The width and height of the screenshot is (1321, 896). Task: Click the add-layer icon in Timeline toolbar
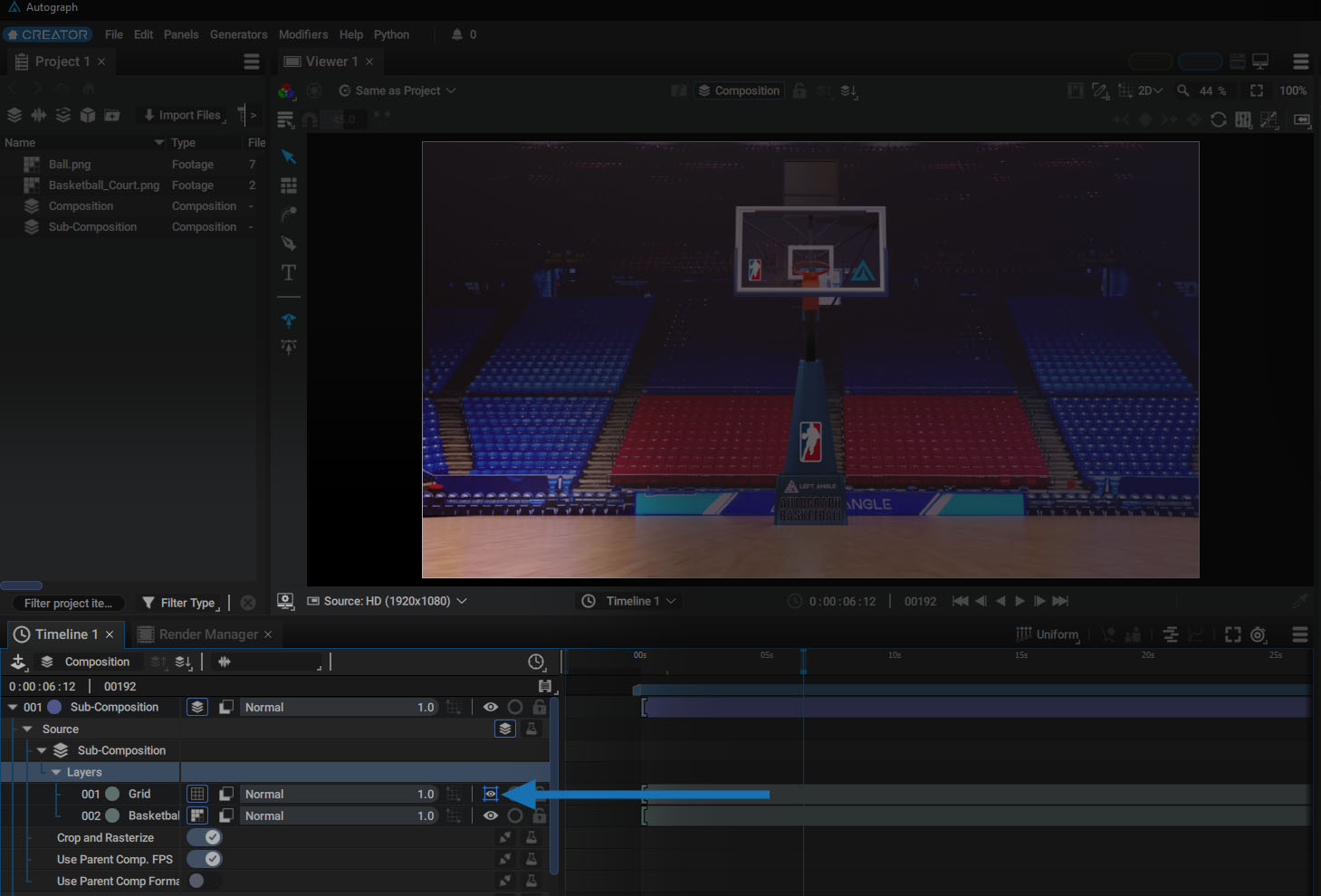(x=18, y=662)
